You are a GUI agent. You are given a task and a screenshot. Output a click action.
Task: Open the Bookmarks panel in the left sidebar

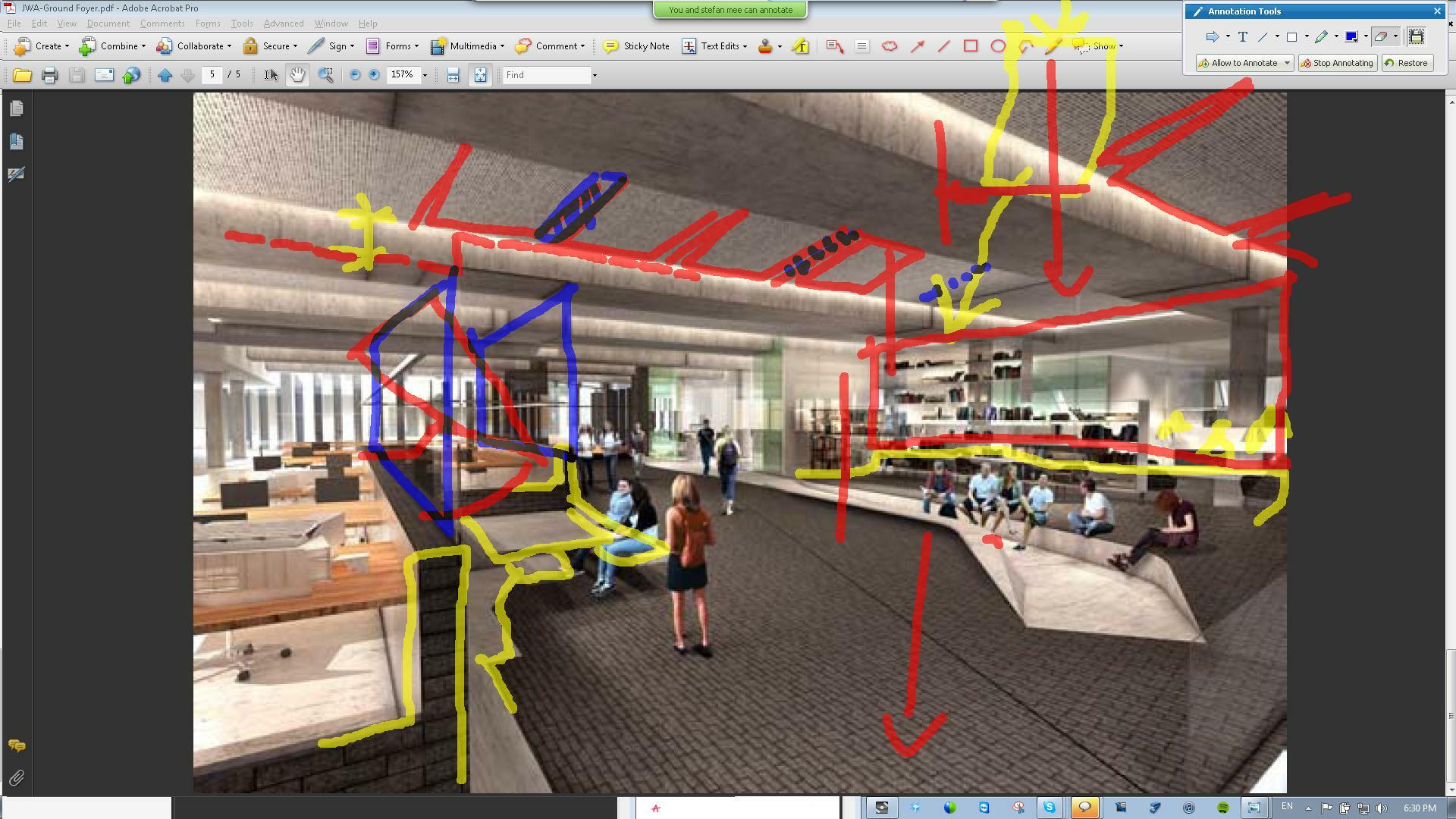[x=16, y=142]
